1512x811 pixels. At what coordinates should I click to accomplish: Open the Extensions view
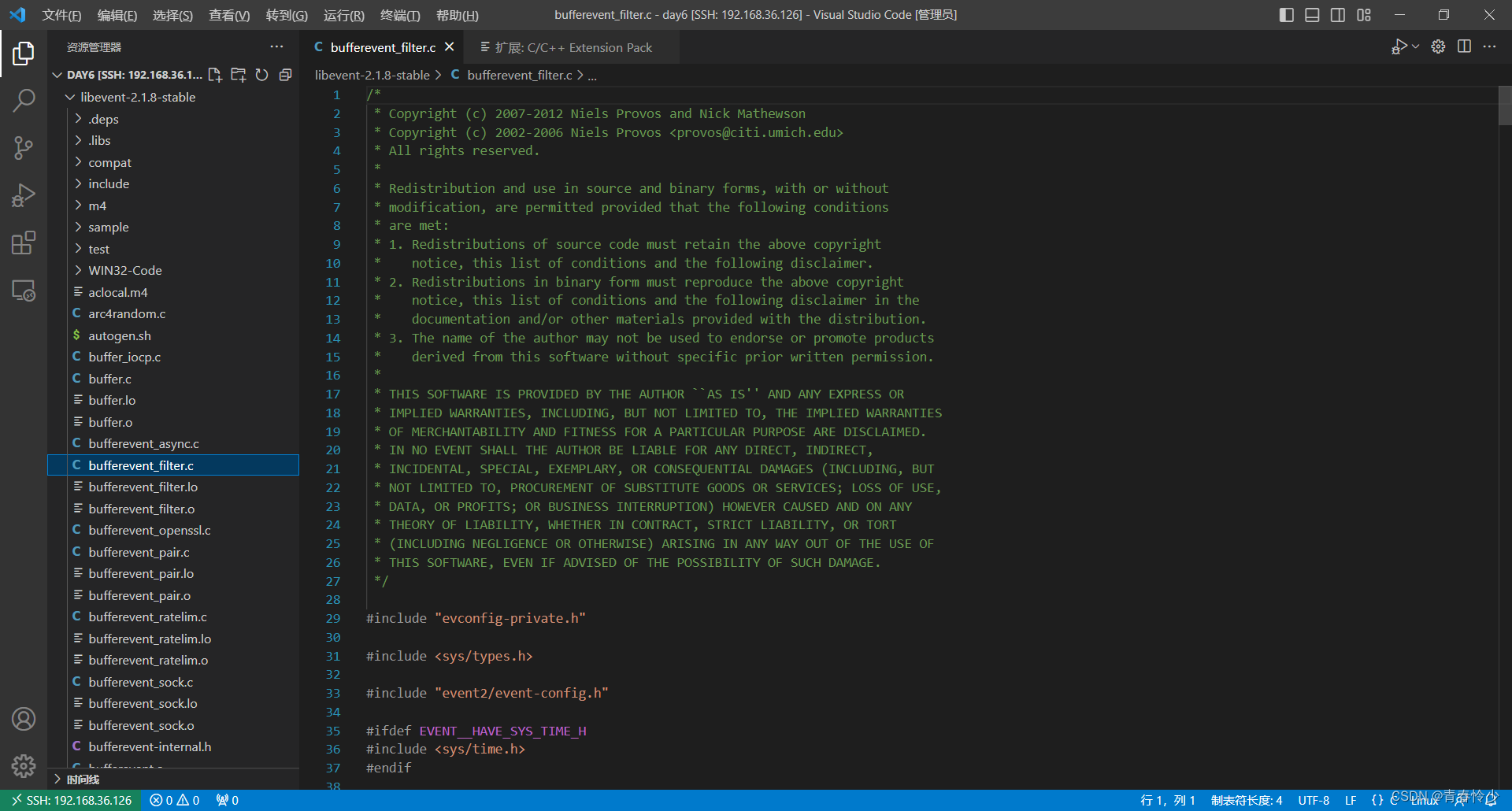tap(24, 243)
